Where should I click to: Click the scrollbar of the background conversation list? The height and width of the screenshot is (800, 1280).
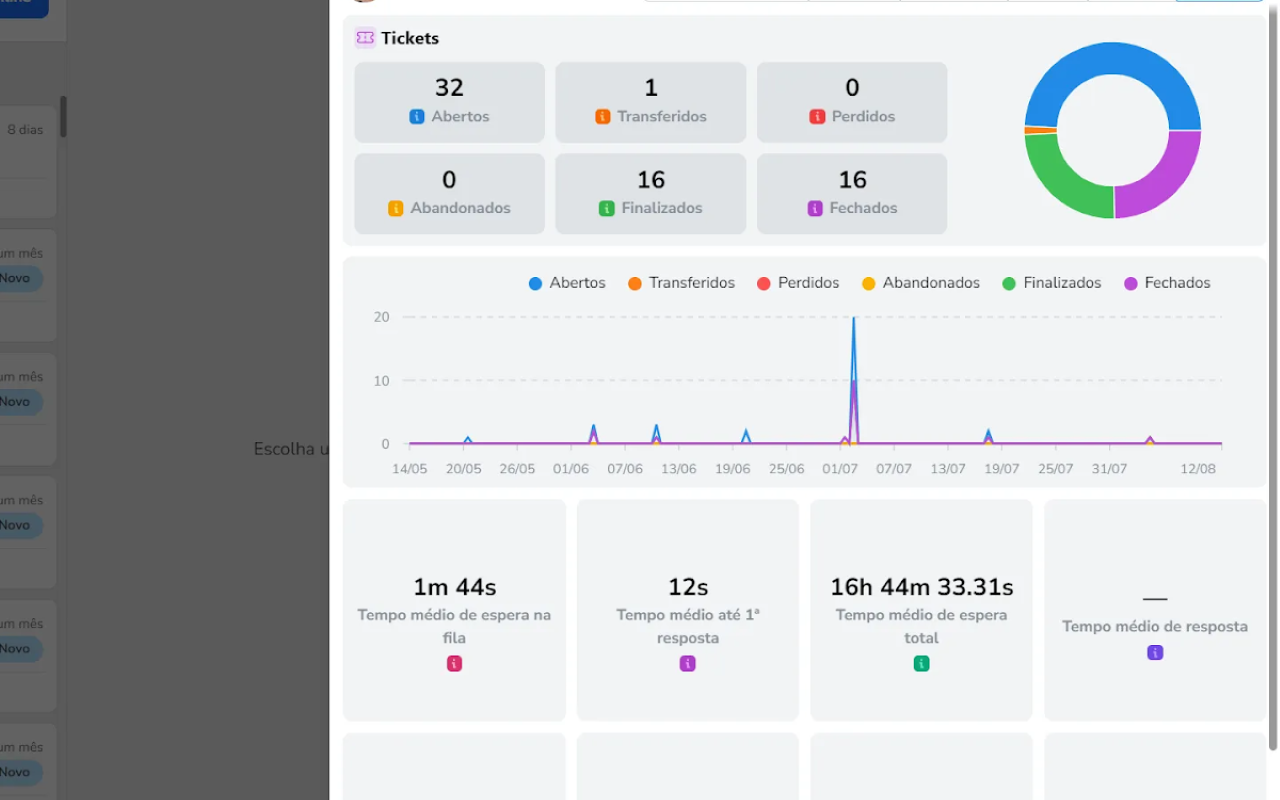(x=63, y=117)
